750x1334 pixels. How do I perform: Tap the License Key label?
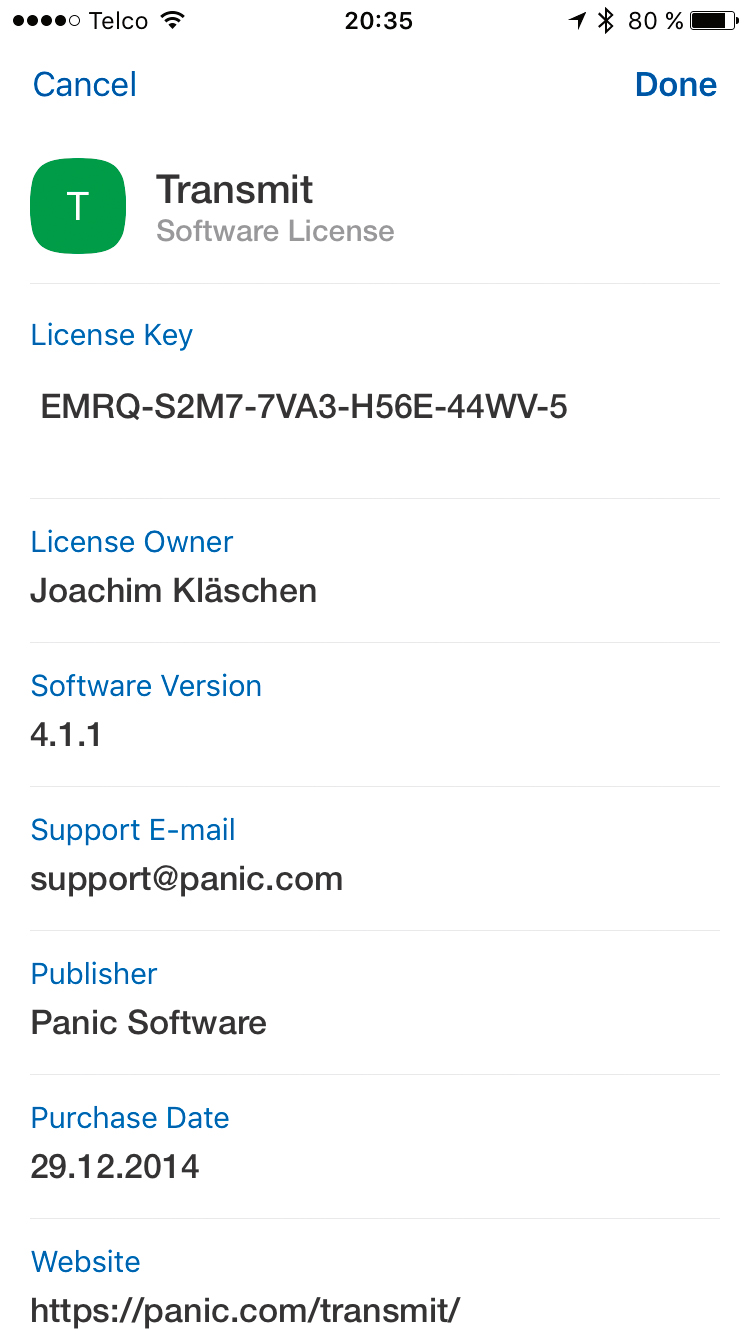click(x=112, y=335)
